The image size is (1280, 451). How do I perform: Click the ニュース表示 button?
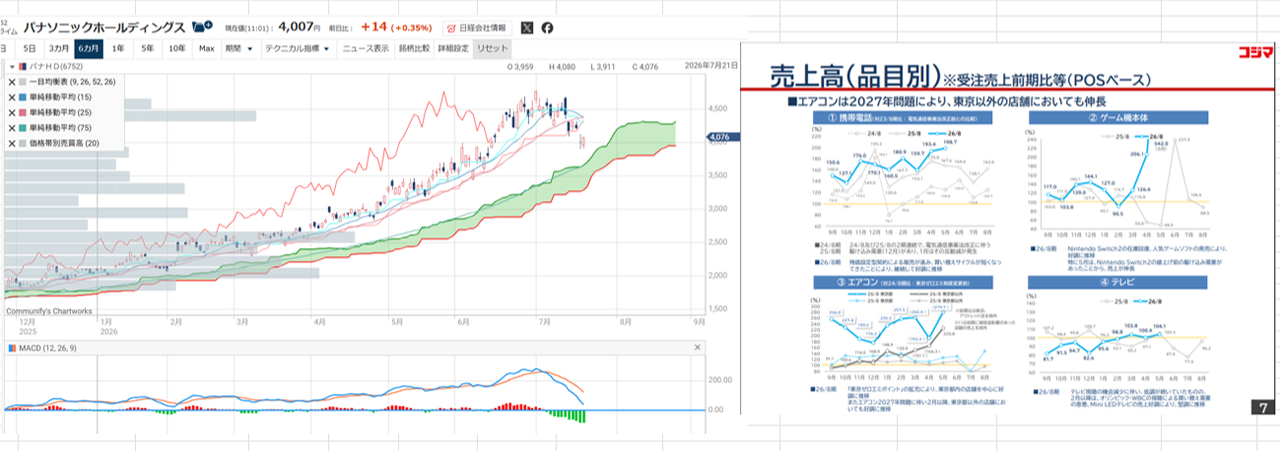366,48
